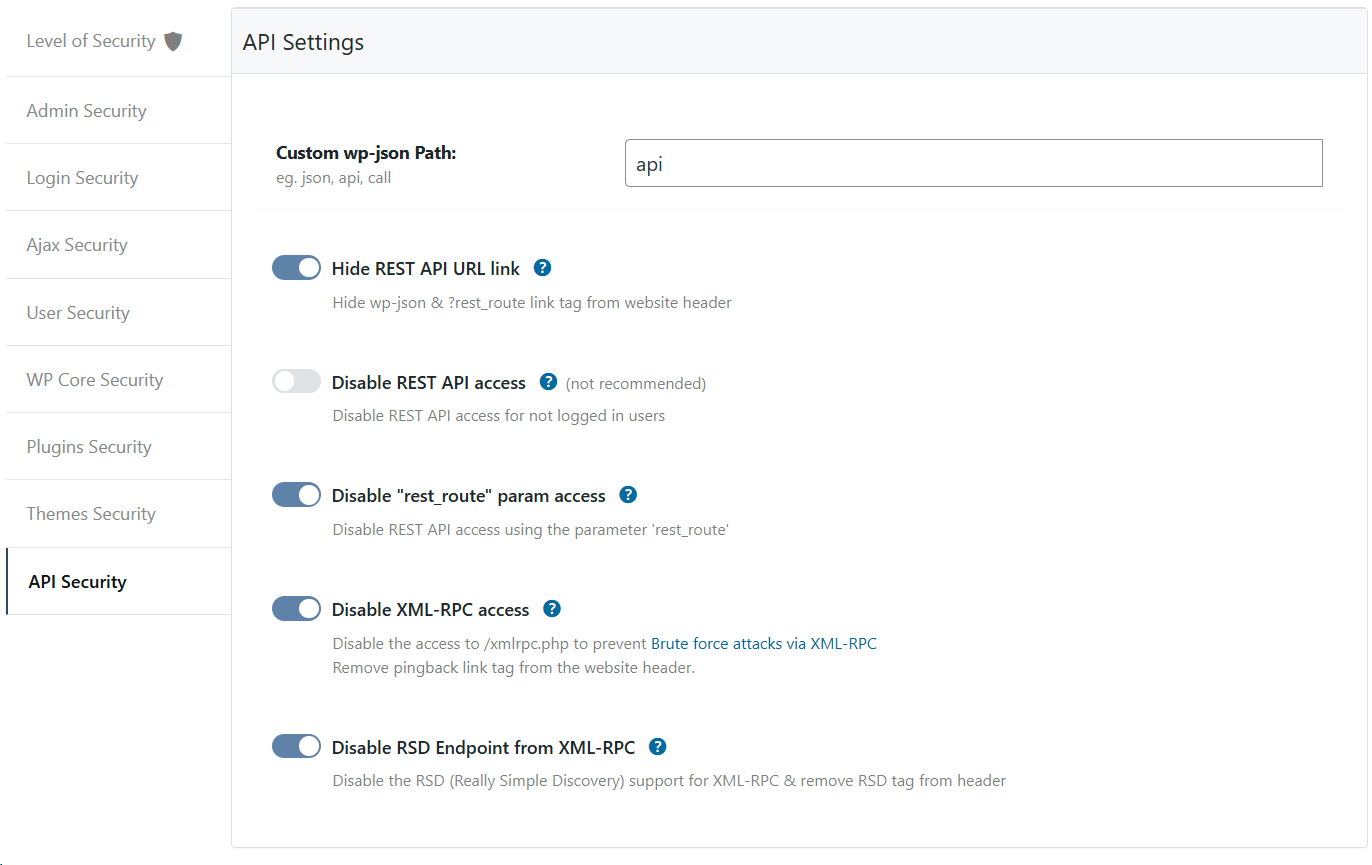Click the "Disable the RSD (Really Simple Discovery)" description

[669, 780]
